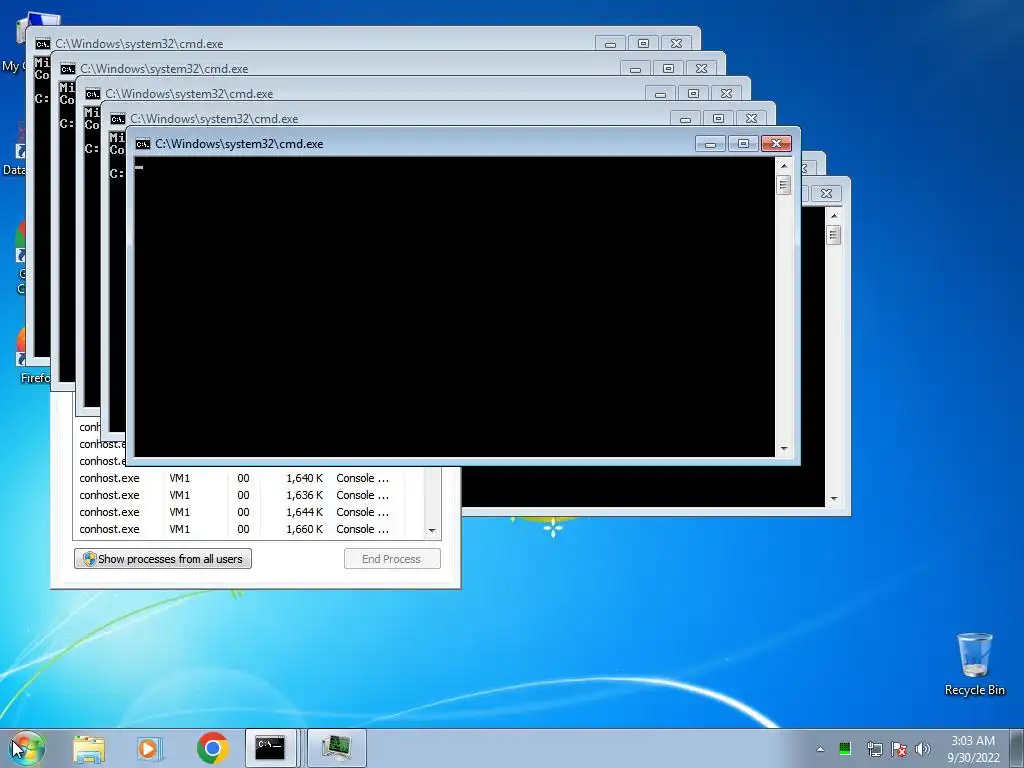Click the End Process button
Screen dimensions: 1024x768
pyautogui.click(x=392, y=559)
